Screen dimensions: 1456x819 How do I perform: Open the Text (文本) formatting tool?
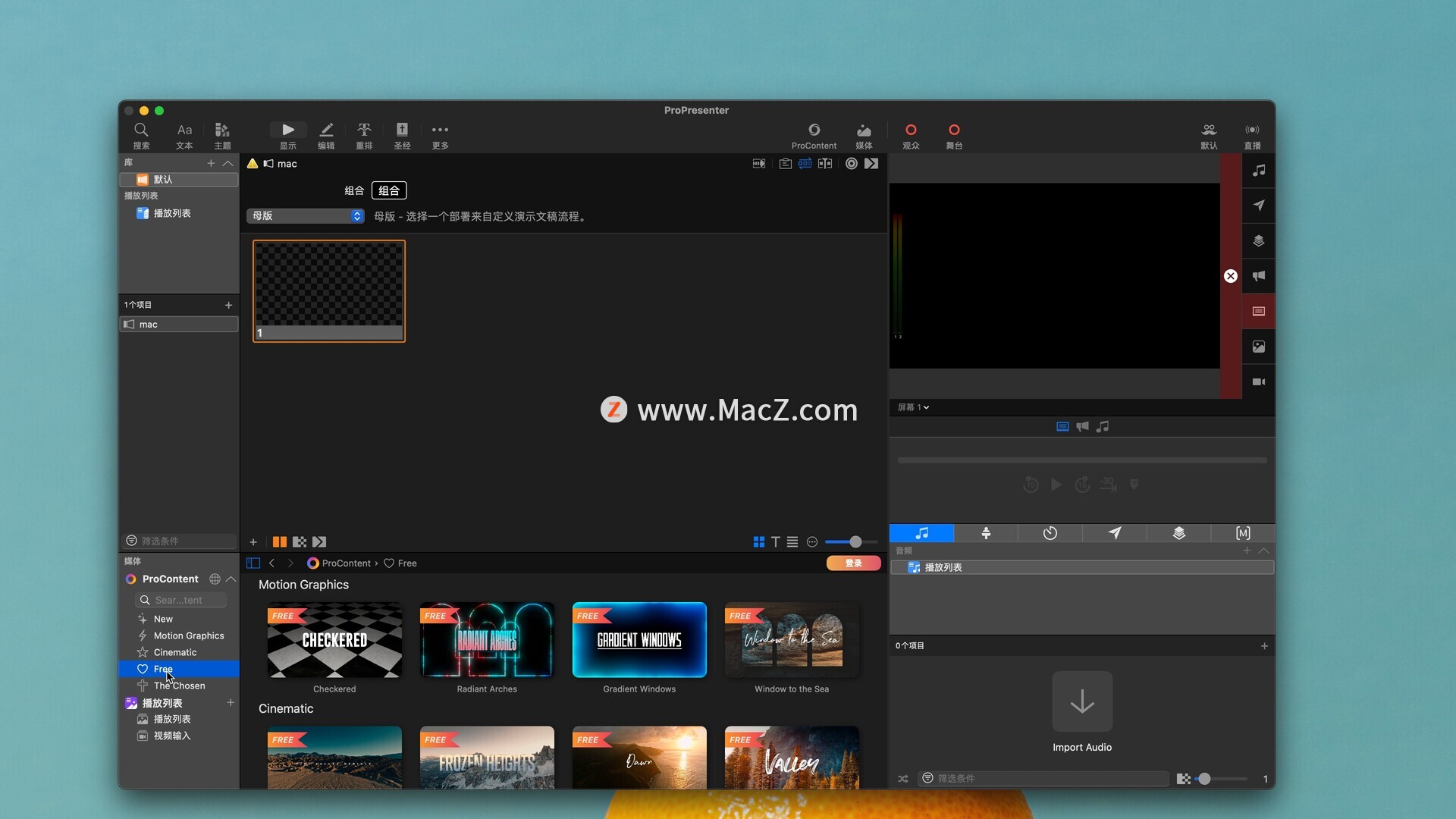pos(184,136)
